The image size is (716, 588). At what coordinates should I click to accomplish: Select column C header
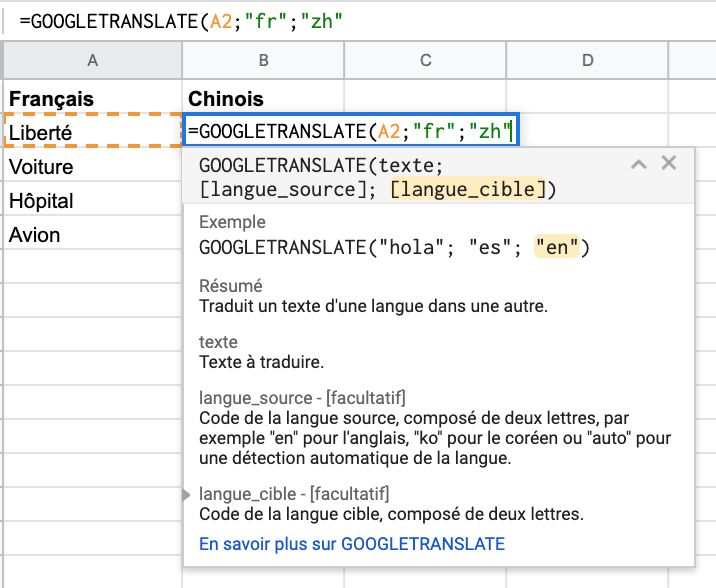tap(425, 60)
